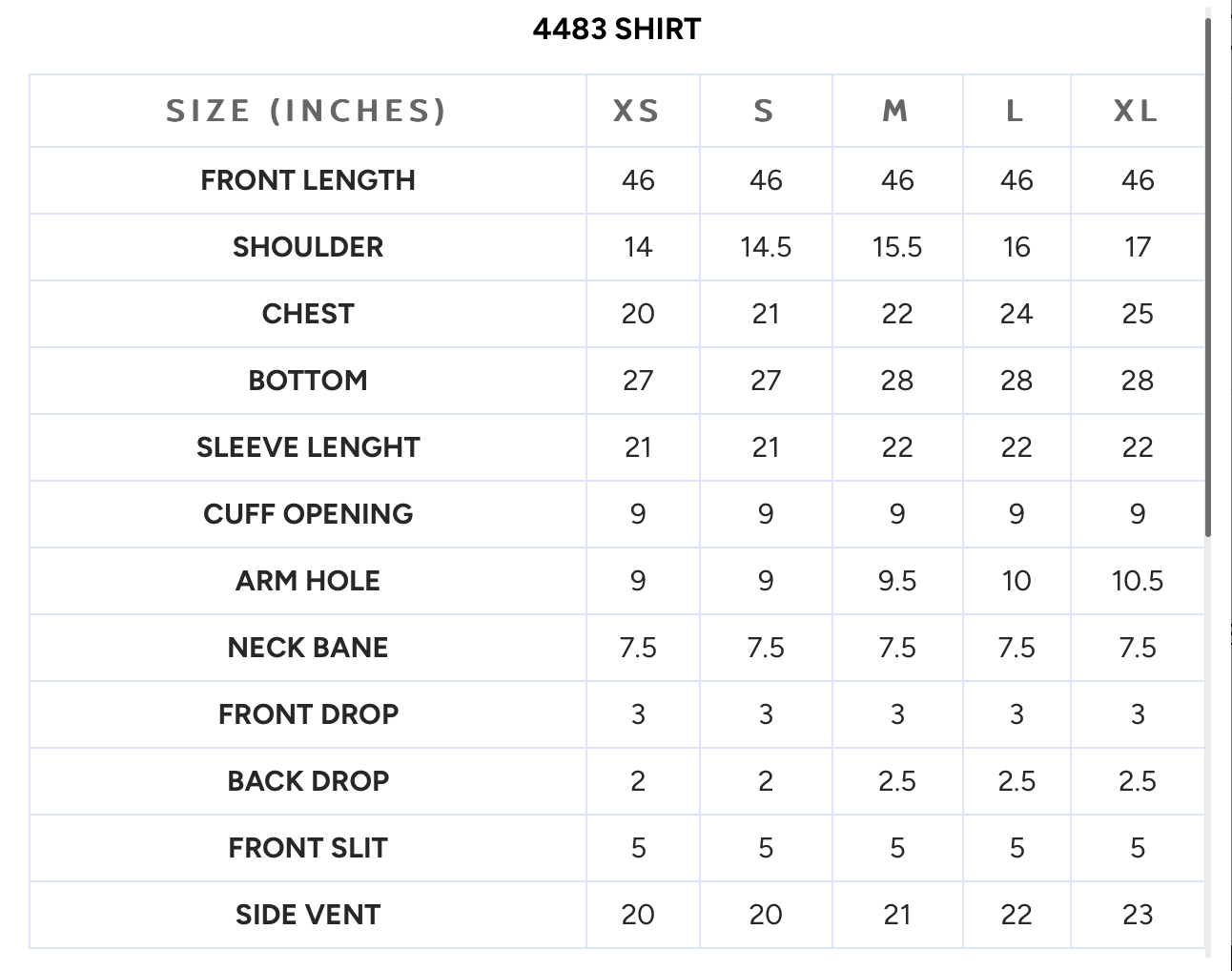1232x971 pixels.
Task: Click the 23 side vent value
Action: click(x=1138, y=915)
